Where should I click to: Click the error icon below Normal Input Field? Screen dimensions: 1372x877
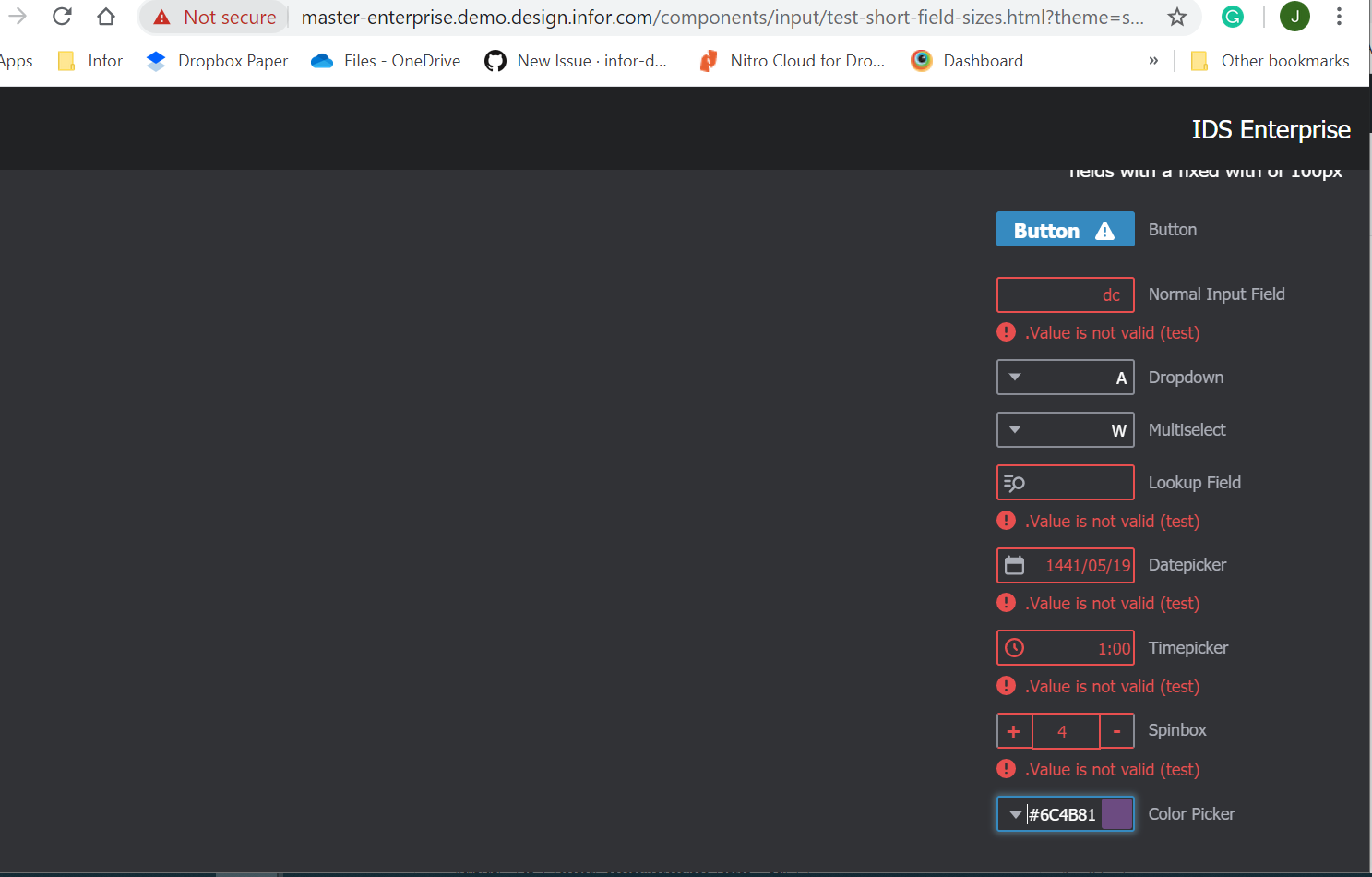pyautogui.click(x=1007, y=332)
